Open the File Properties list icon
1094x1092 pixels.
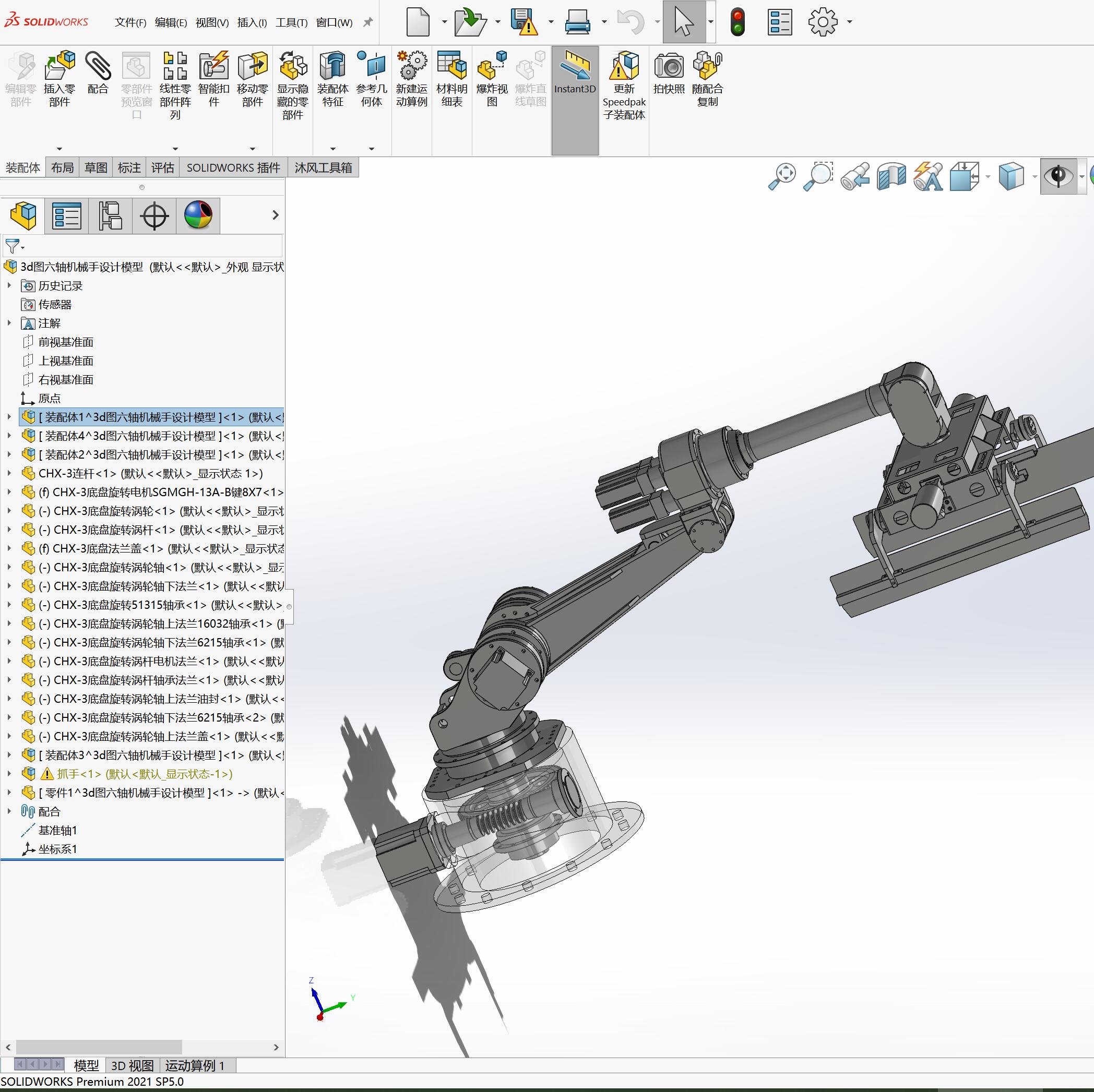(x=780, y=21)
